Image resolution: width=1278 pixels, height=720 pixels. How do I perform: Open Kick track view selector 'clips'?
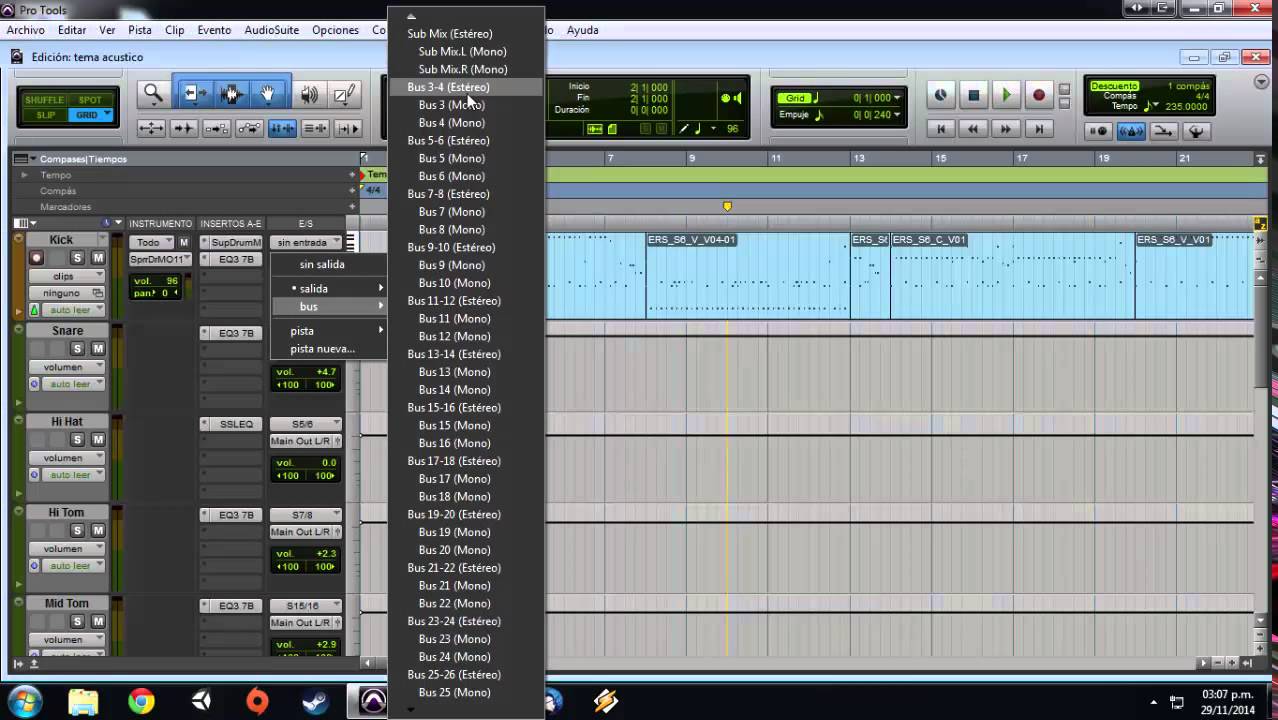(x=67, y=276)
